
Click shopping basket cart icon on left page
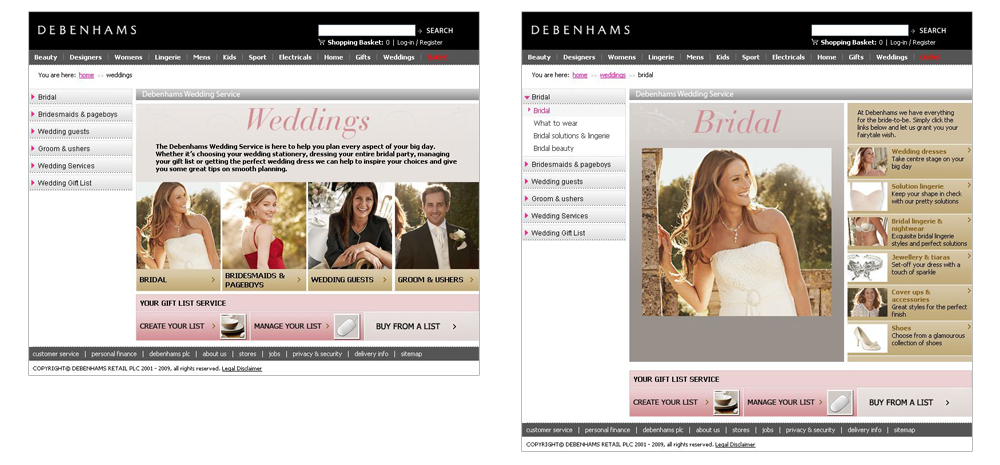tap(322, 42)
